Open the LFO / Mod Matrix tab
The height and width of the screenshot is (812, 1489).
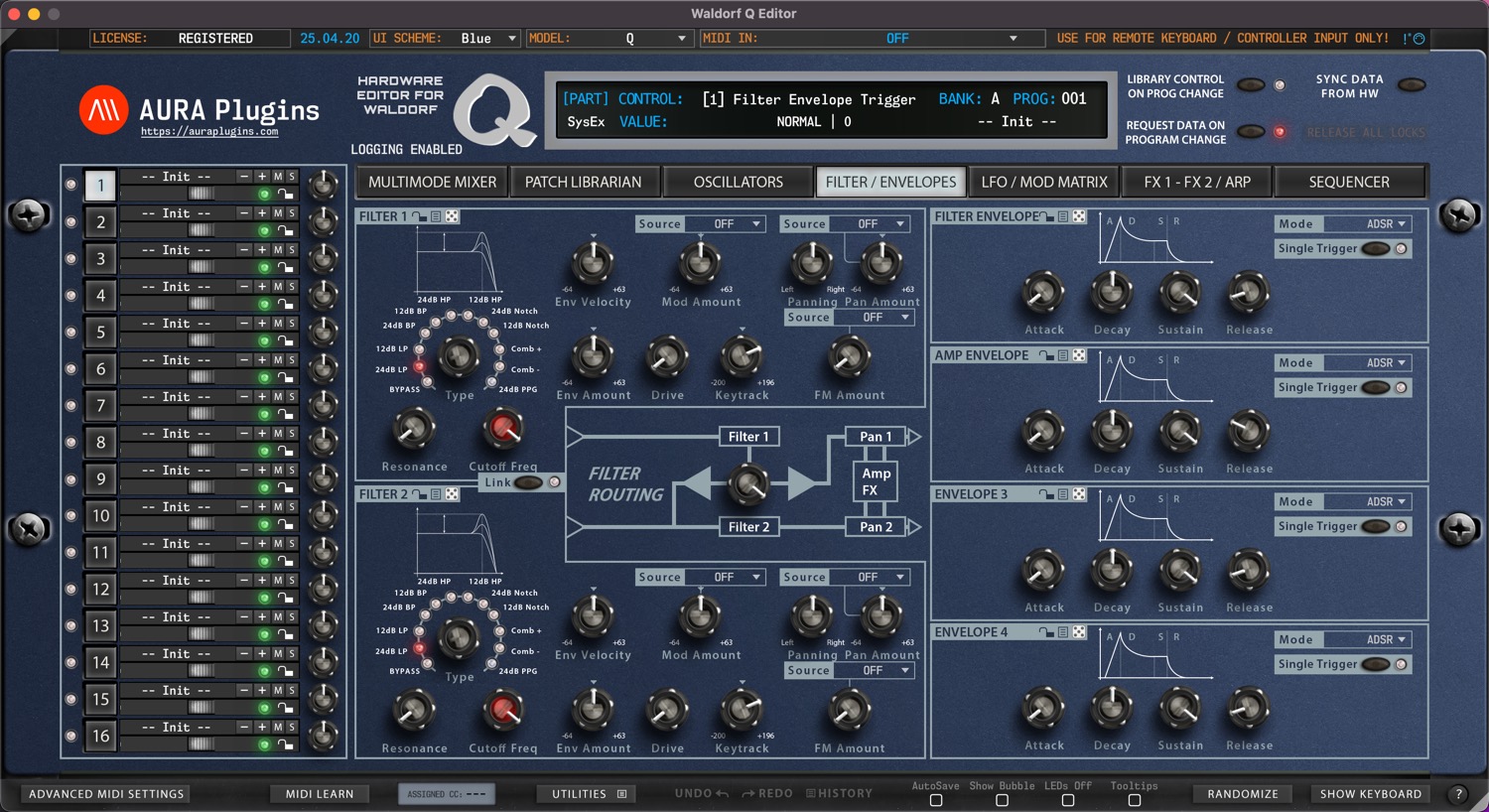pos(1044,183)
